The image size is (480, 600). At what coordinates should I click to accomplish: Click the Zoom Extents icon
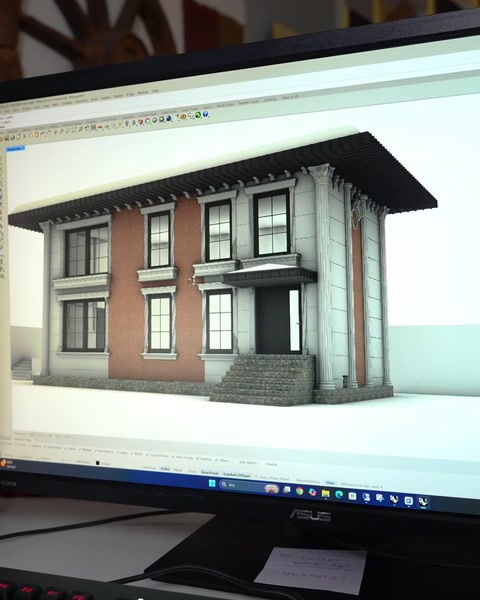point(74,130)
